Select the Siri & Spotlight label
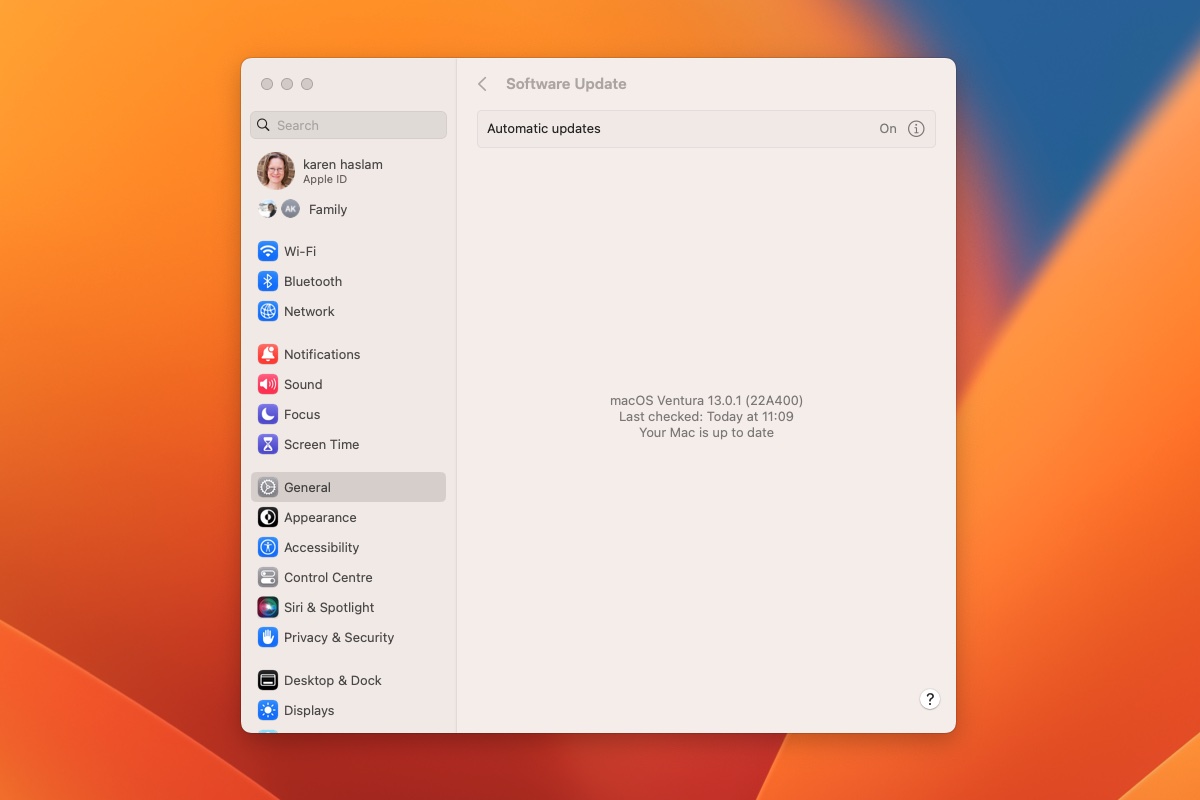Viewport: 1200px width, 800px height. click(x=329, y=607)
